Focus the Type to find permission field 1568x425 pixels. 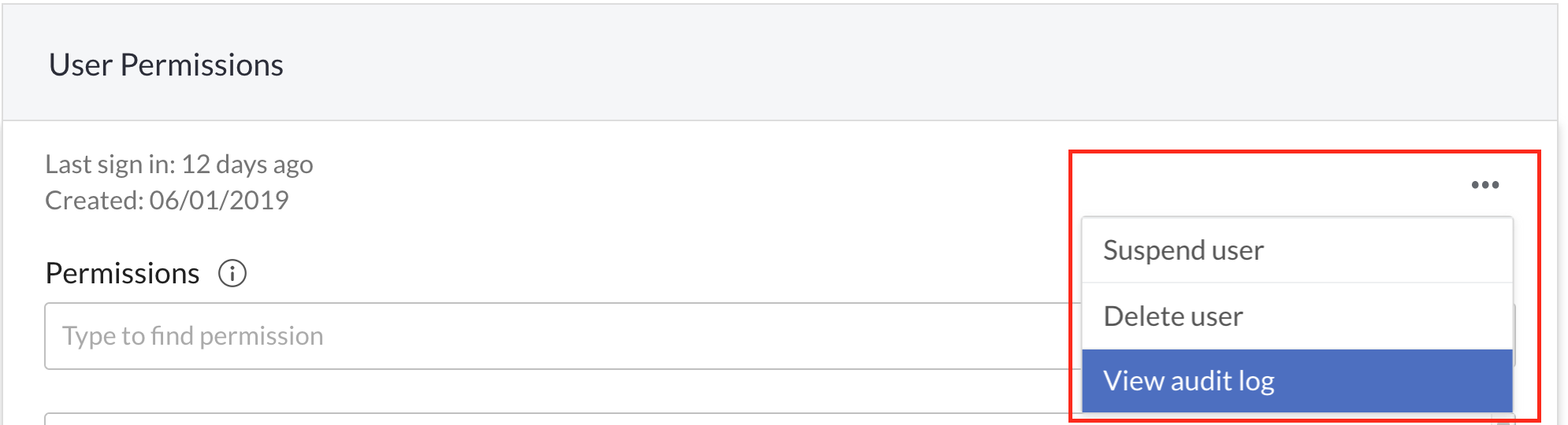coord(563,336)
